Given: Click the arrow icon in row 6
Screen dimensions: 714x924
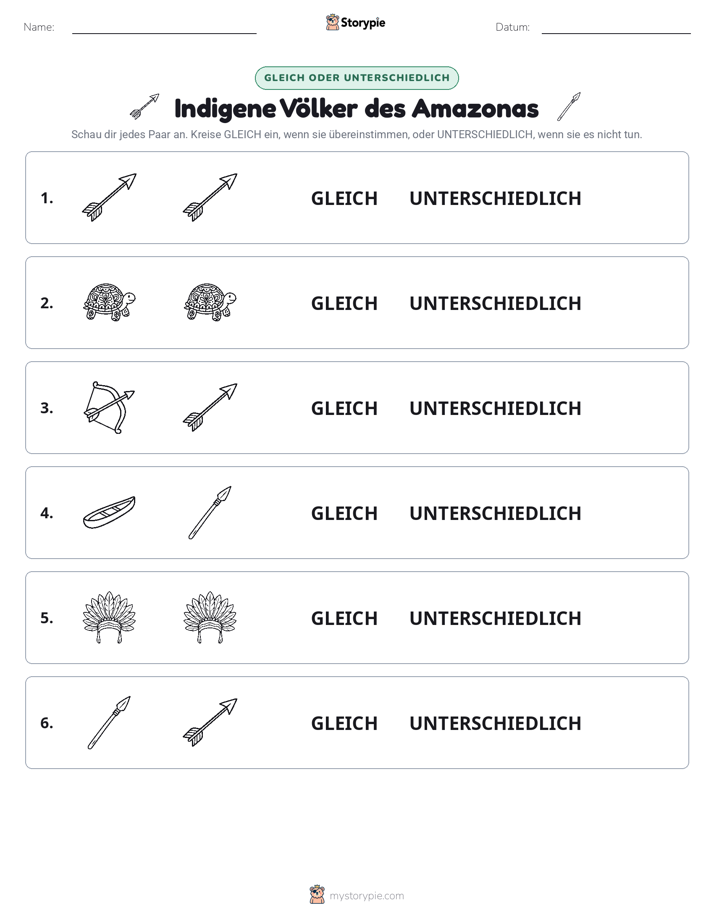Looking at the screenshot, I should coord(210,722).
